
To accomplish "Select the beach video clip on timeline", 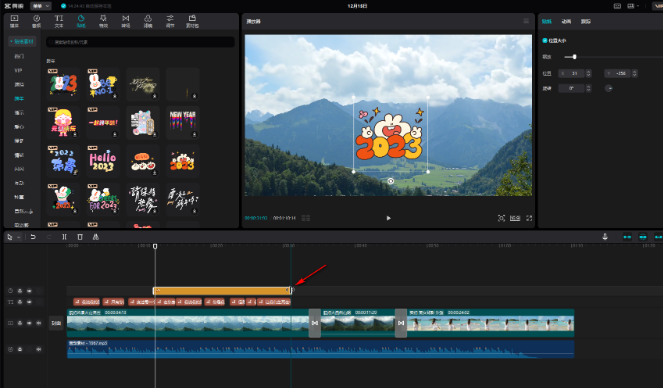I will tap(490, 323).
